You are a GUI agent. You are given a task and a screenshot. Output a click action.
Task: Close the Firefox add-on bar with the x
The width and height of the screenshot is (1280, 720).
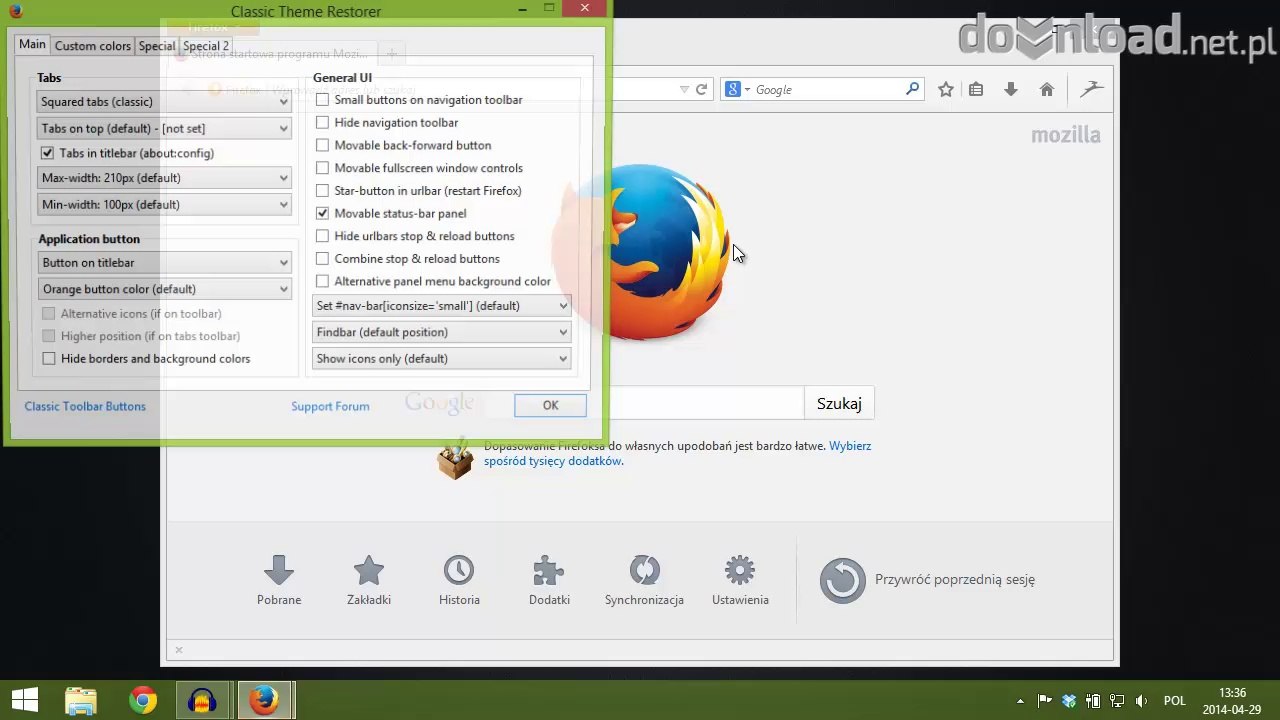coord(178,650)
